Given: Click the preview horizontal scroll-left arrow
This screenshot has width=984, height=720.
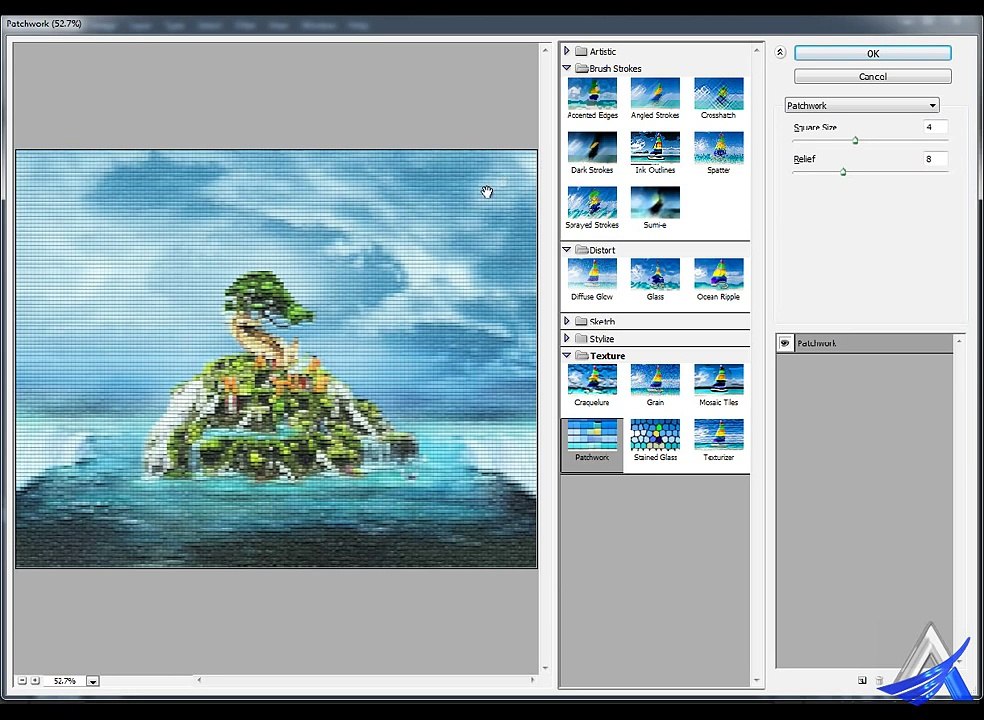Looking at the screenshot, I should click(x=200, y=680).
